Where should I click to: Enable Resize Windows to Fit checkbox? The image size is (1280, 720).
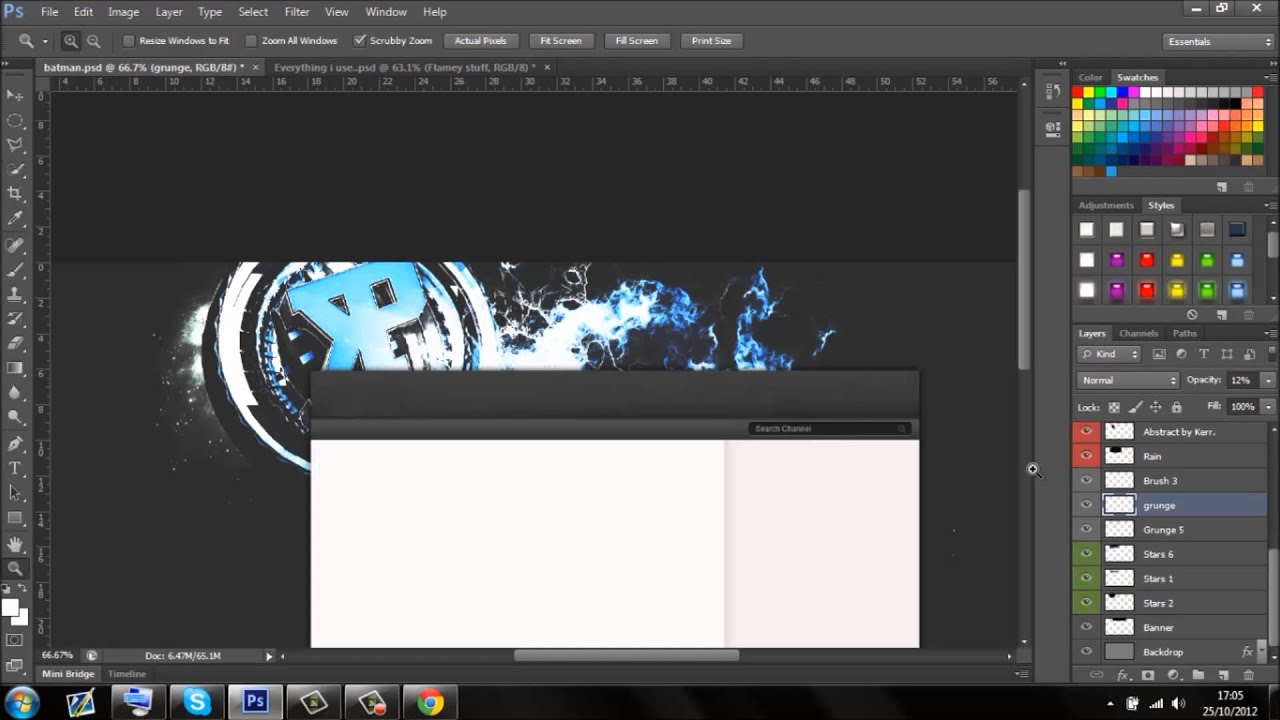point(129,41)
